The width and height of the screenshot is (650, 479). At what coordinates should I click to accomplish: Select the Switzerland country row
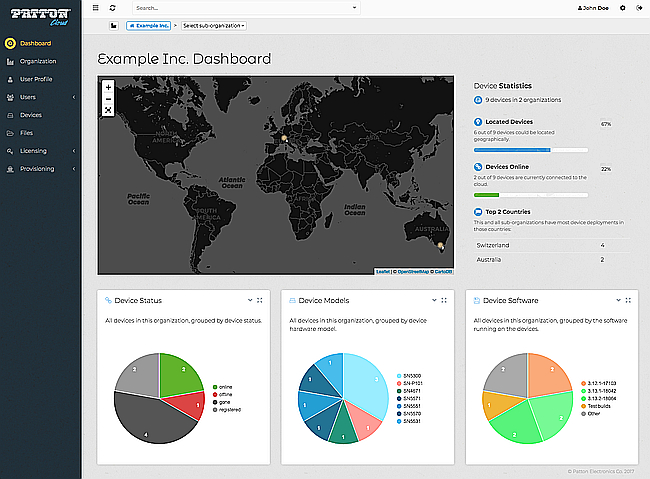(x=551, y=245)
